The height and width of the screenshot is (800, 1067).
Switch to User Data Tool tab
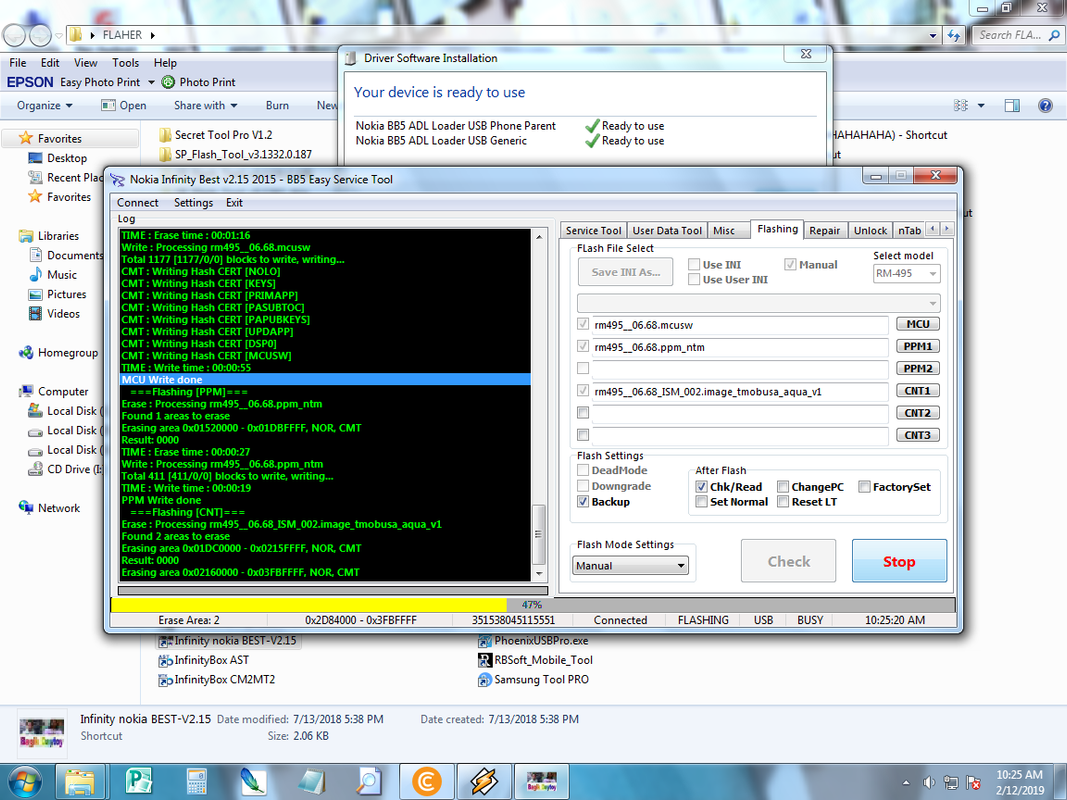tap(667, 231)
